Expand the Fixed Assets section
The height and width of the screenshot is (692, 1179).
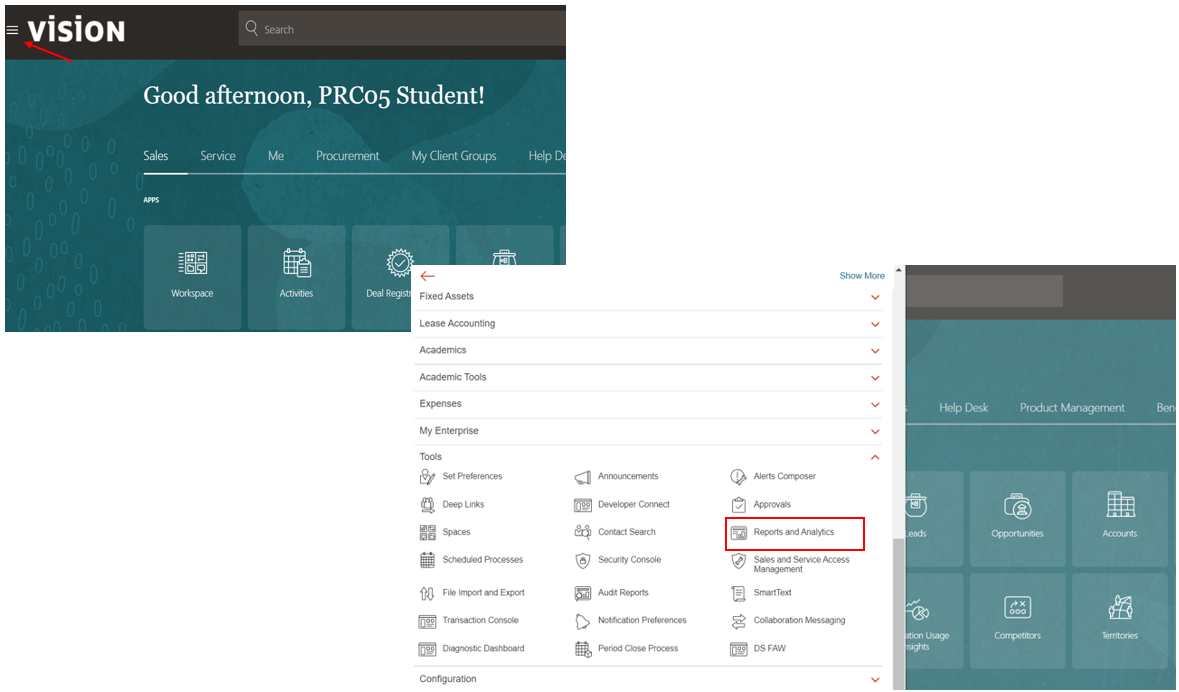click(x=875, y=297)
